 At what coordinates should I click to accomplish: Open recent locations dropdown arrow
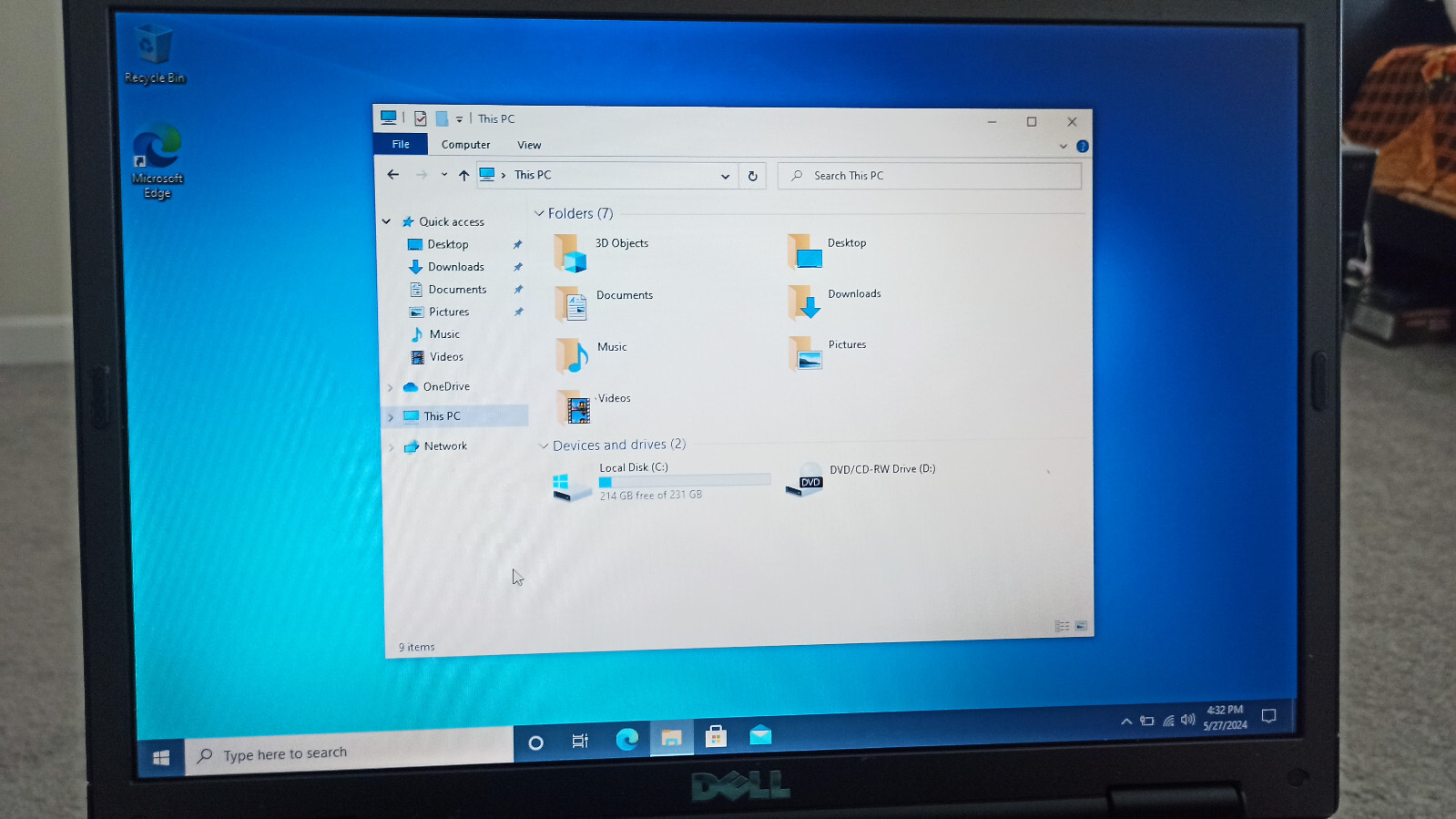(444, 175)
